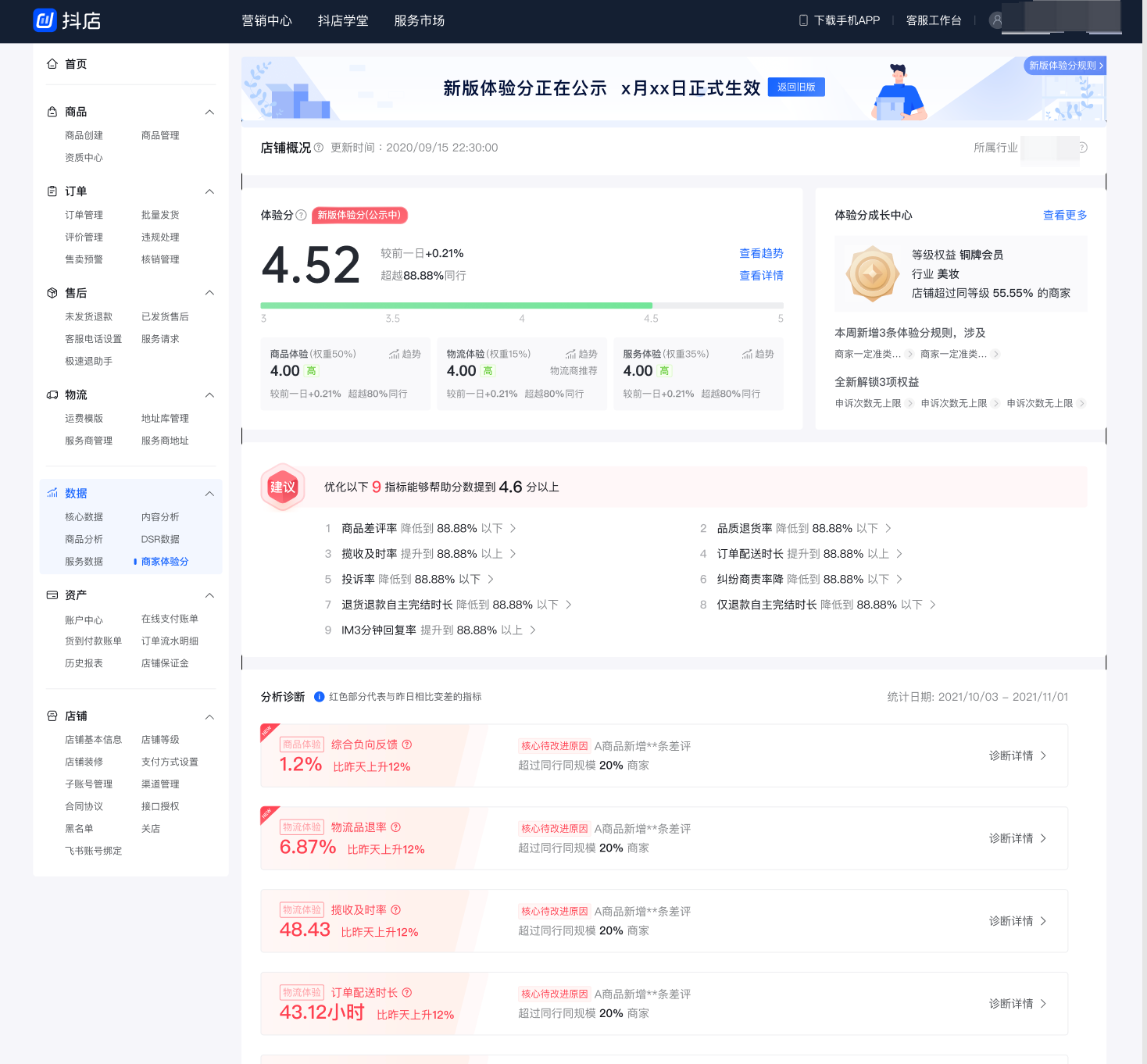This screenshot has height=1064, width=1147.
Task: Click the 返回旧版 button in the banner
Action: [x=796, y=87]
